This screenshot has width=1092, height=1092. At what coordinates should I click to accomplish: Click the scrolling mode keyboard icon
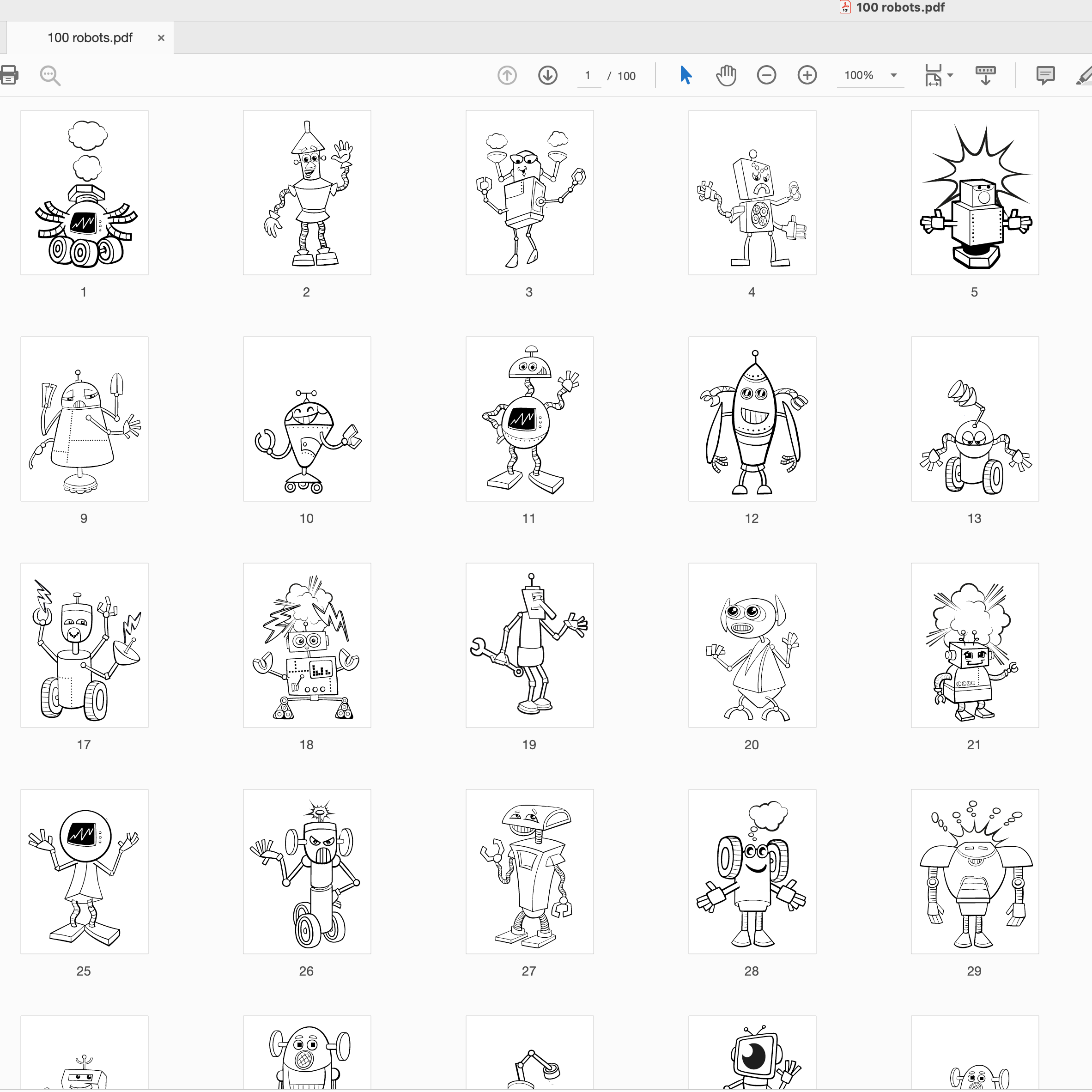(x=985, y=75)
